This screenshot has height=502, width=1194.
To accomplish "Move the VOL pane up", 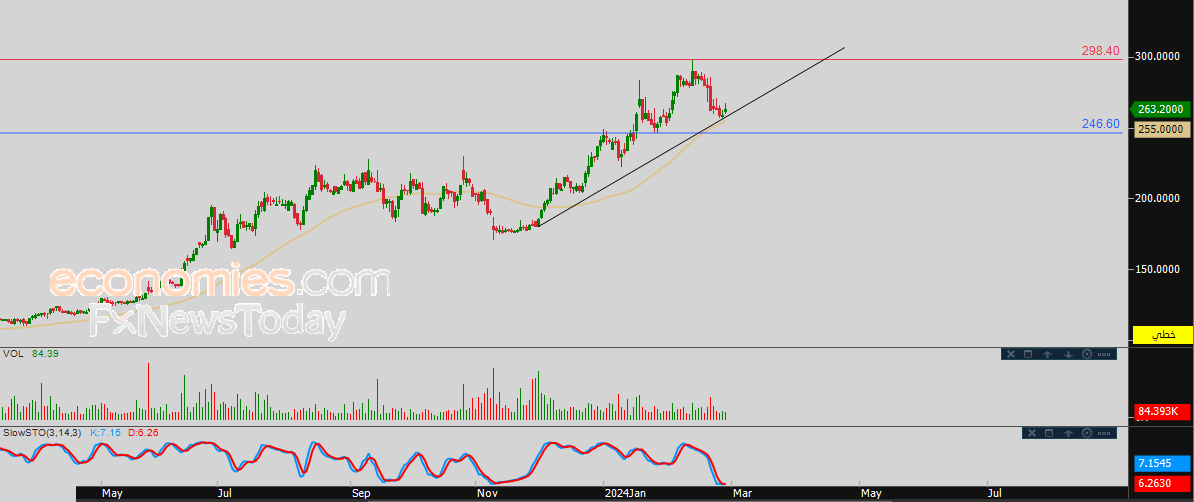I will pos(1048,354).
